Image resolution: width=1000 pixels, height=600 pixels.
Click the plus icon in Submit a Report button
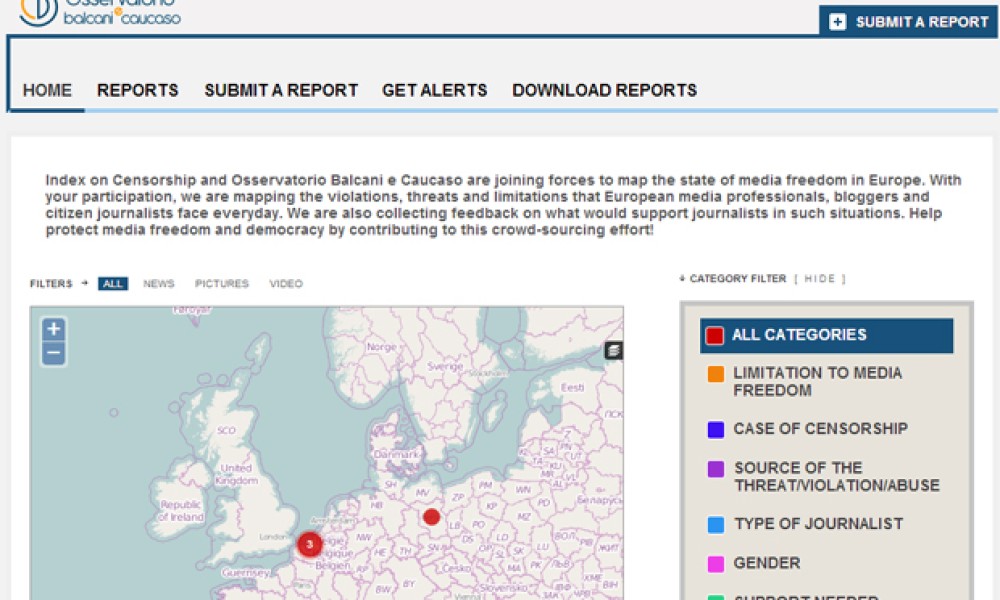pyautogui.click(x=837, y=22)
